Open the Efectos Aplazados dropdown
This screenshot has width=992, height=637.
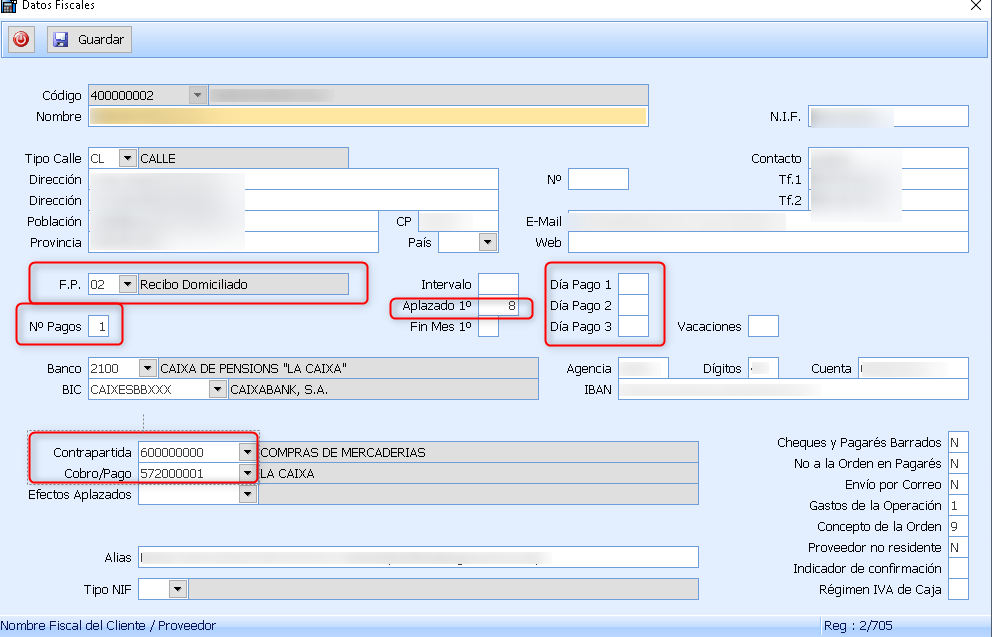tap(247, 494)
